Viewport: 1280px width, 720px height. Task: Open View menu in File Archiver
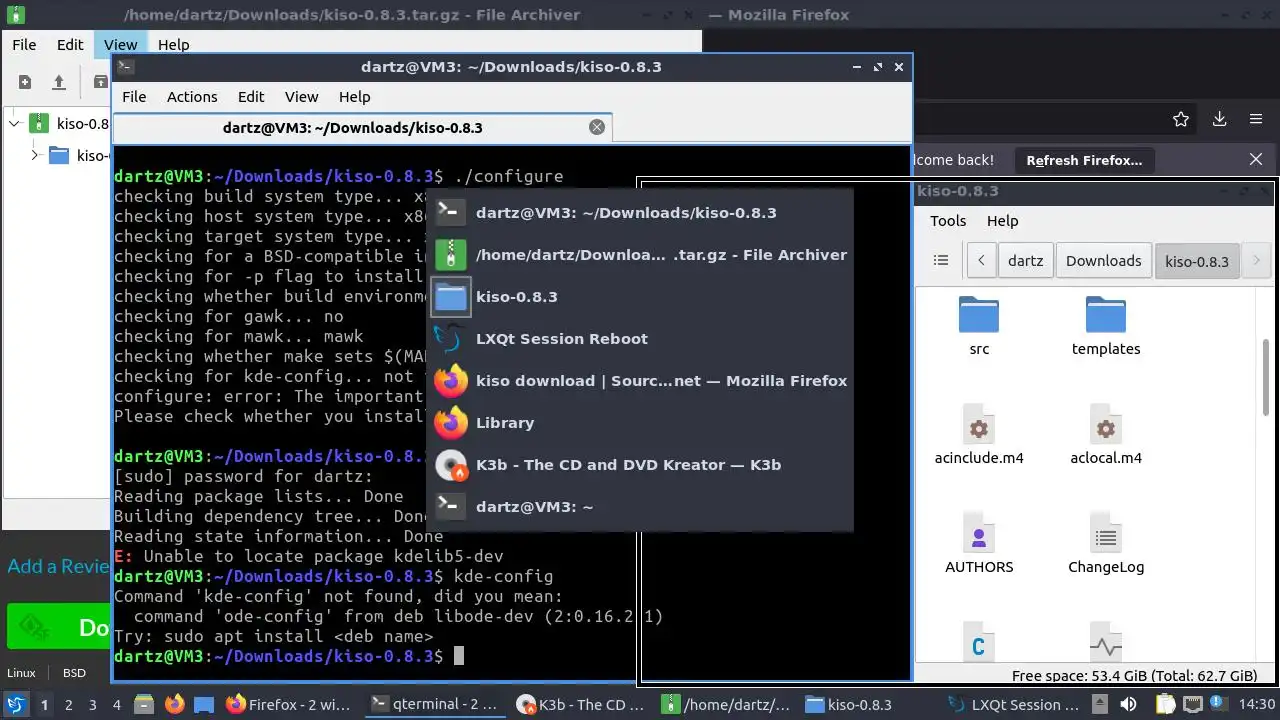tap(120, 45)
